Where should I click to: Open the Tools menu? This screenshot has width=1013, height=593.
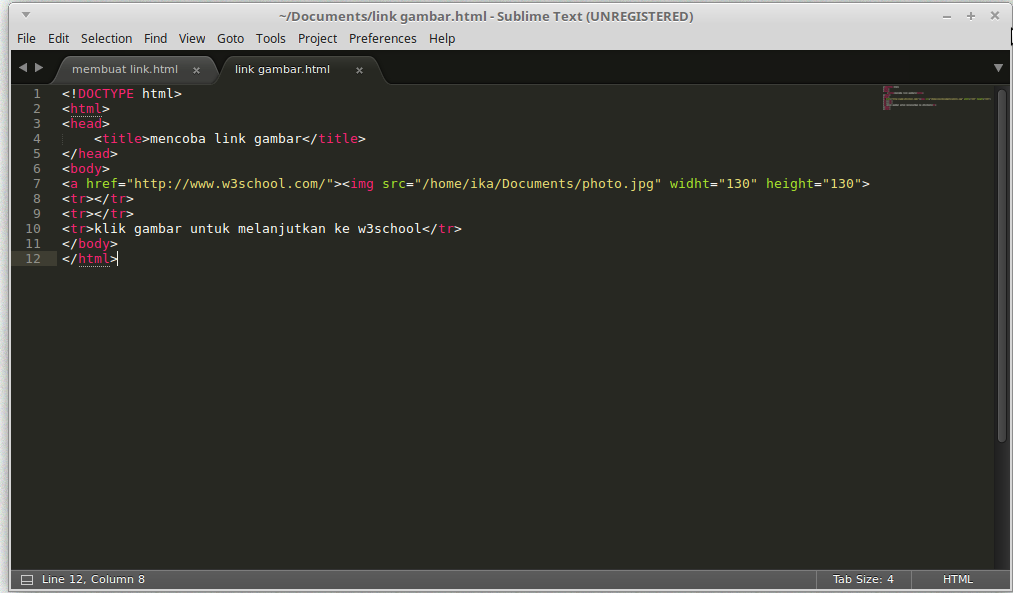click(x=271, y=39)
